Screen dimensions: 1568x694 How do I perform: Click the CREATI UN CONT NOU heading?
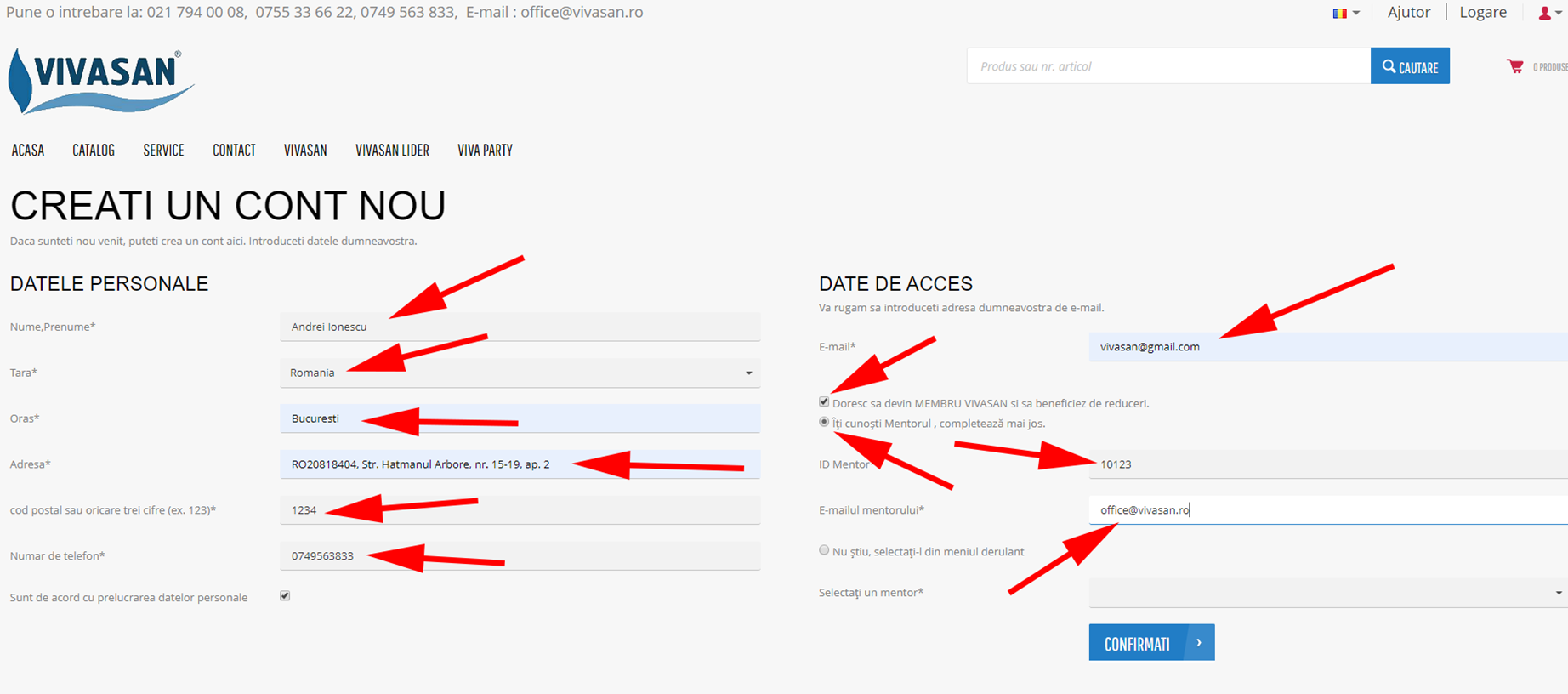point(228,206)
